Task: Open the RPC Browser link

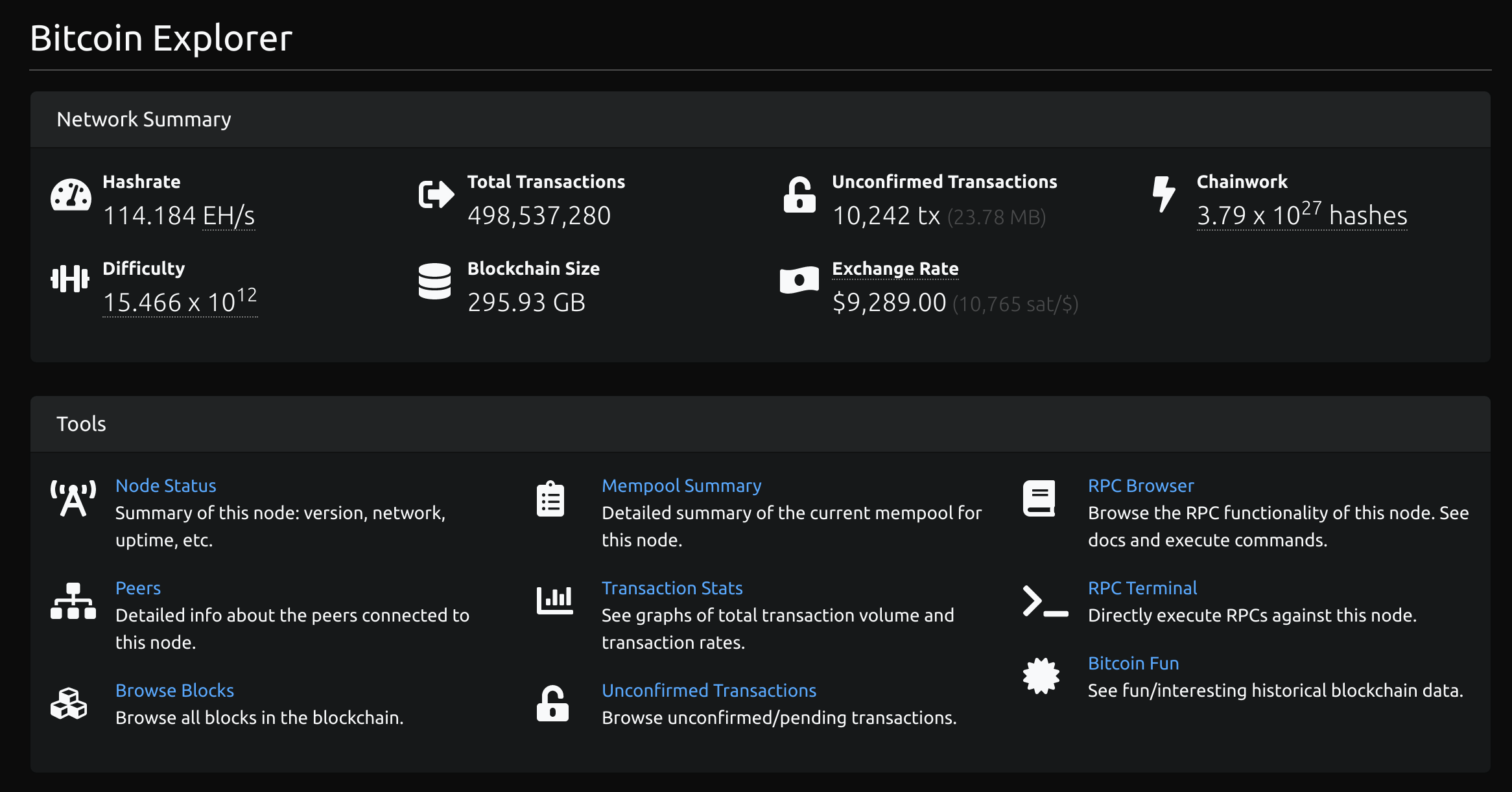Action: [1141, 485]
